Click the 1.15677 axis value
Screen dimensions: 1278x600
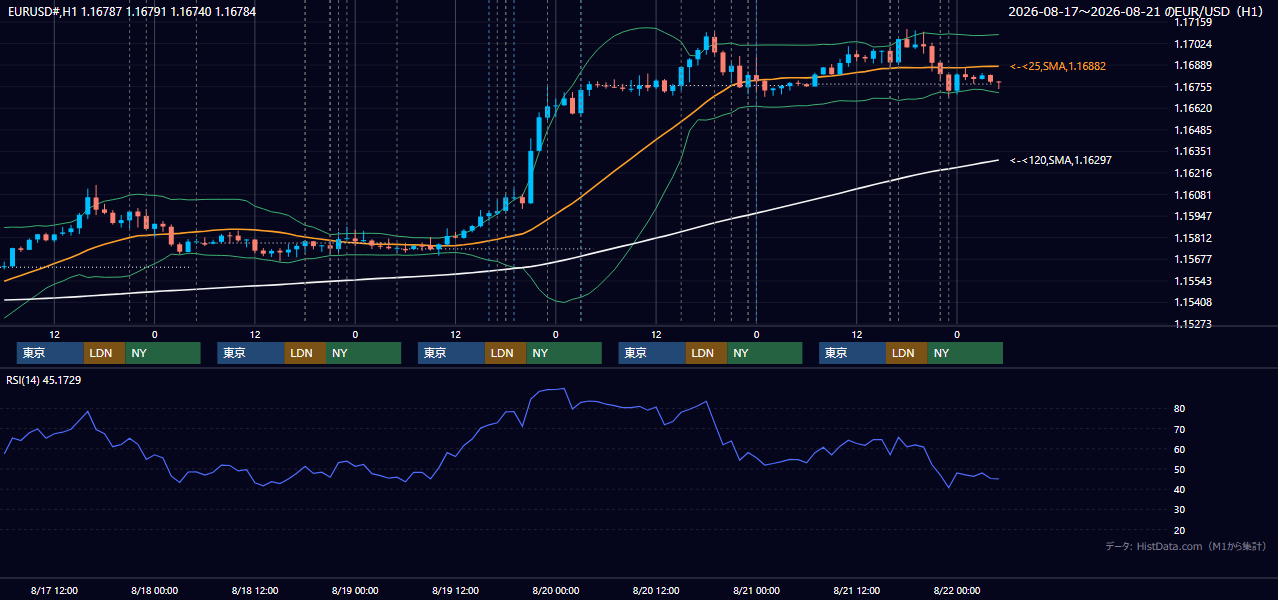(1193, 259)
